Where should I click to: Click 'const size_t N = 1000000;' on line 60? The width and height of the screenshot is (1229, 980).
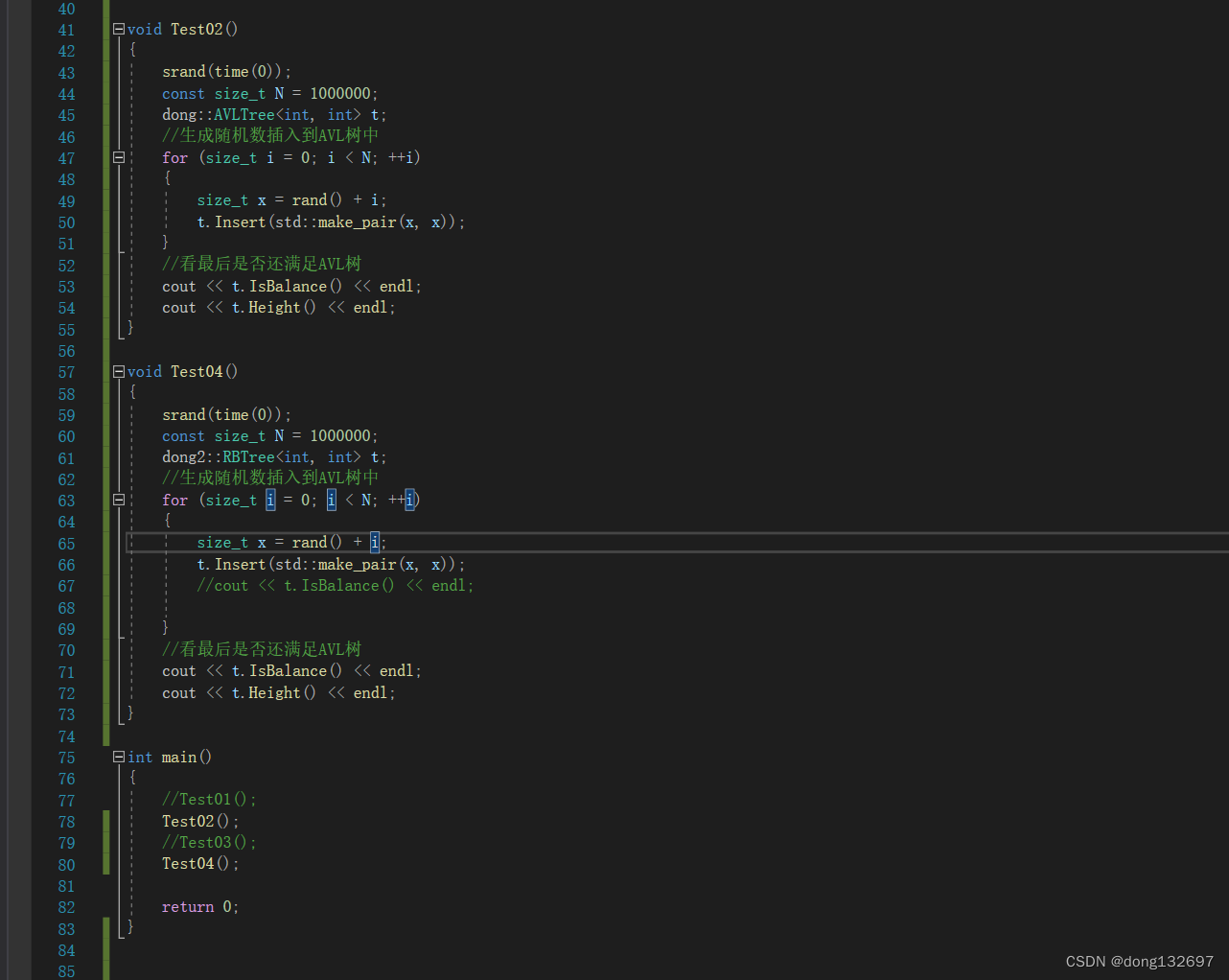(x=270, y=436)
